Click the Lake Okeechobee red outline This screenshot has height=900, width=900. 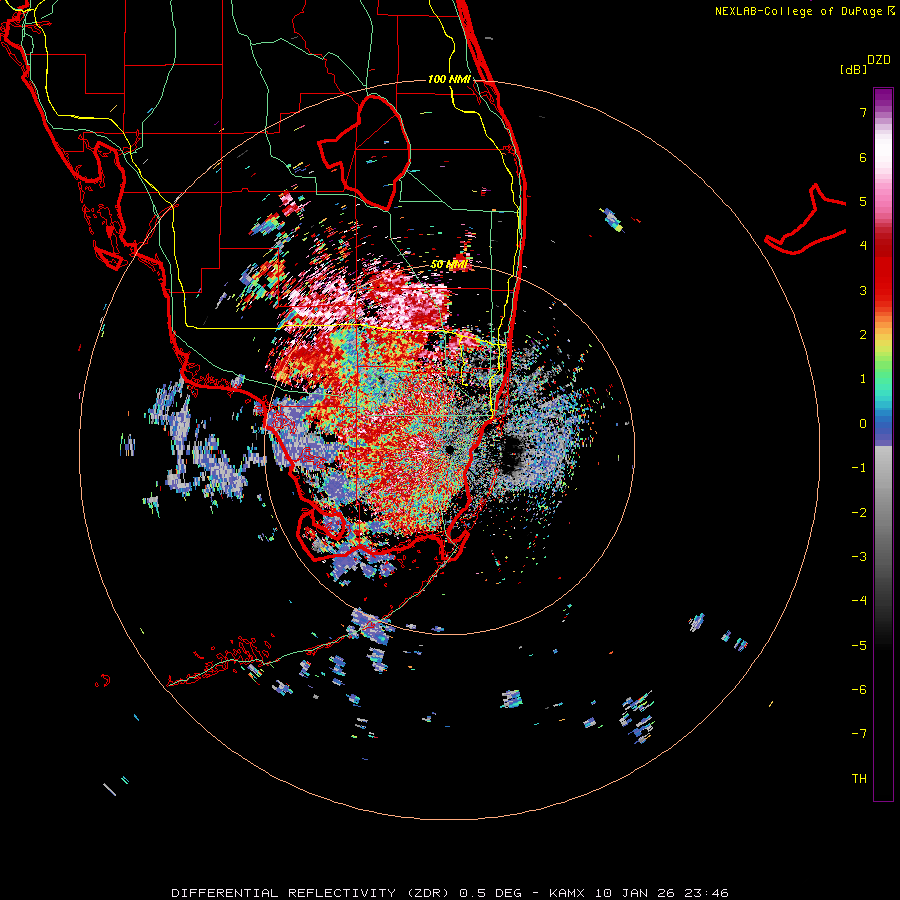click(x=364, y=152)
